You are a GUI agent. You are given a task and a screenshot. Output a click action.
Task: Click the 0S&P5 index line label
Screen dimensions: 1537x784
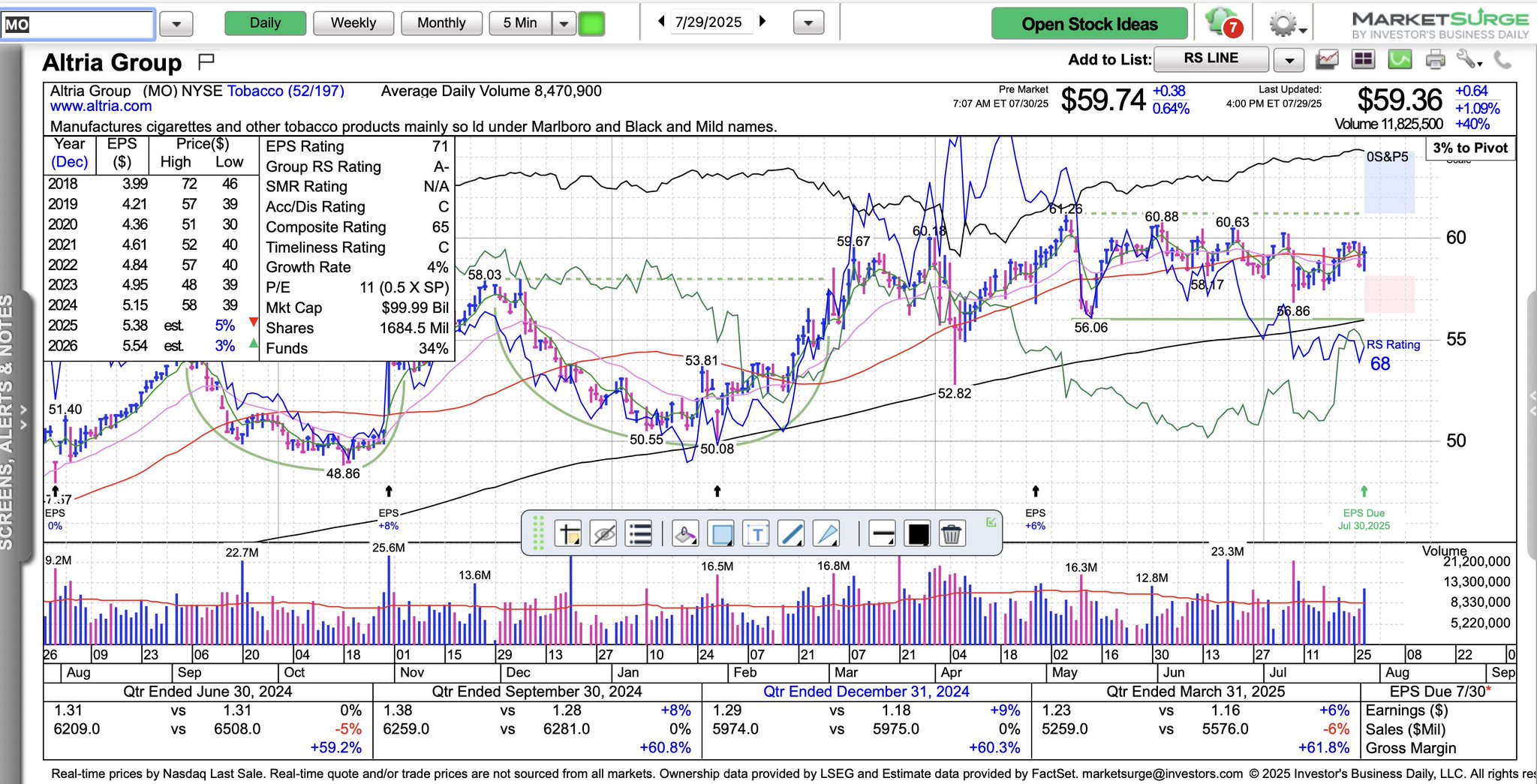[x=1387, y=157]
